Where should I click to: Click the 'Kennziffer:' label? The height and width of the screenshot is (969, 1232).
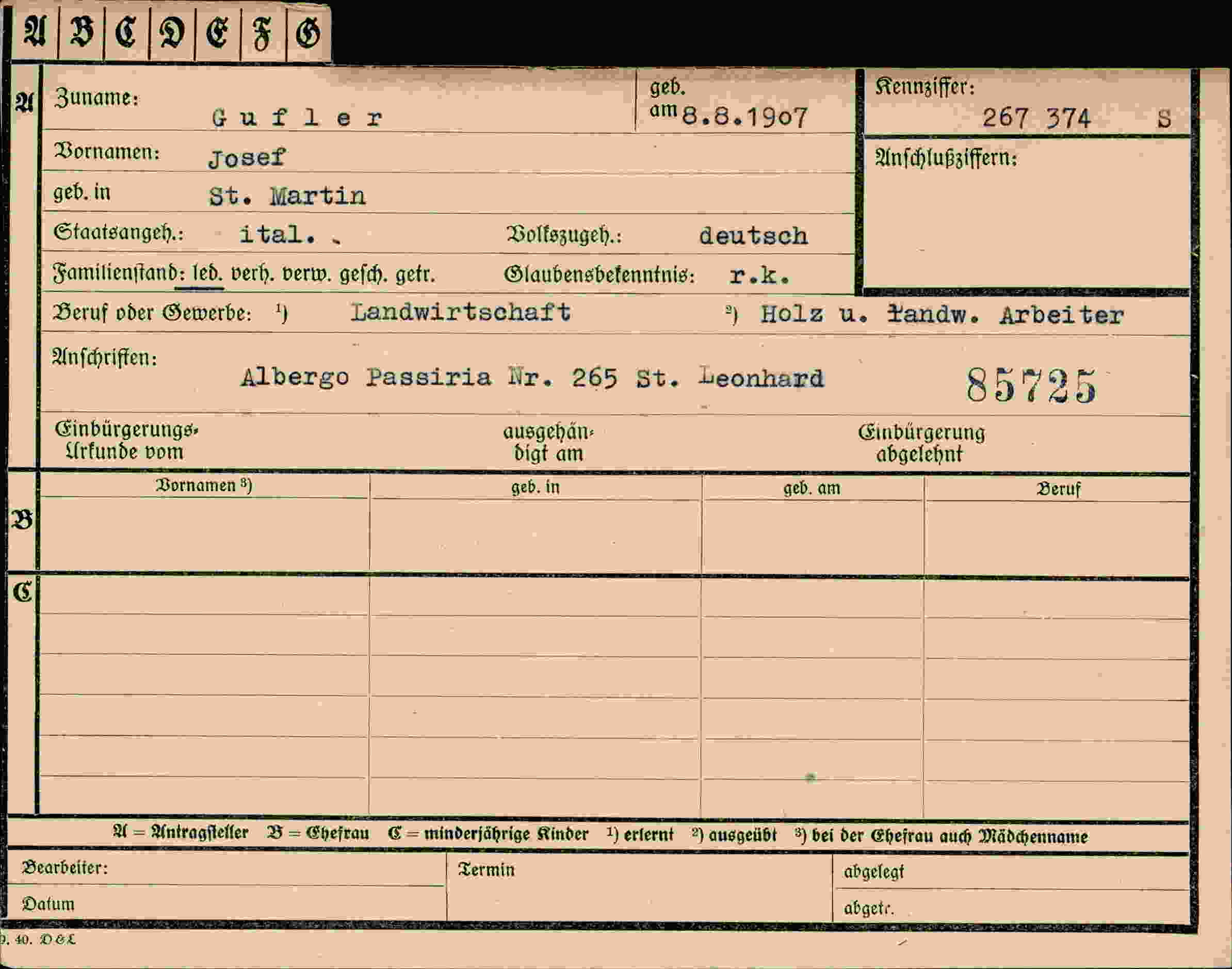pyautogui.click(x=924, y=87)
